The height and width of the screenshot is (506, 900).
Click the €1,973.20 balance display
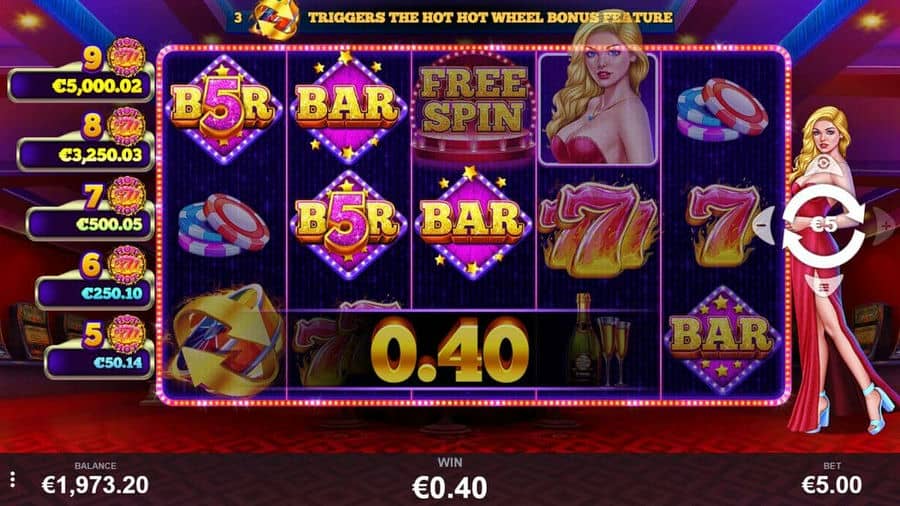pyautogui.click(x=95, y=485)
